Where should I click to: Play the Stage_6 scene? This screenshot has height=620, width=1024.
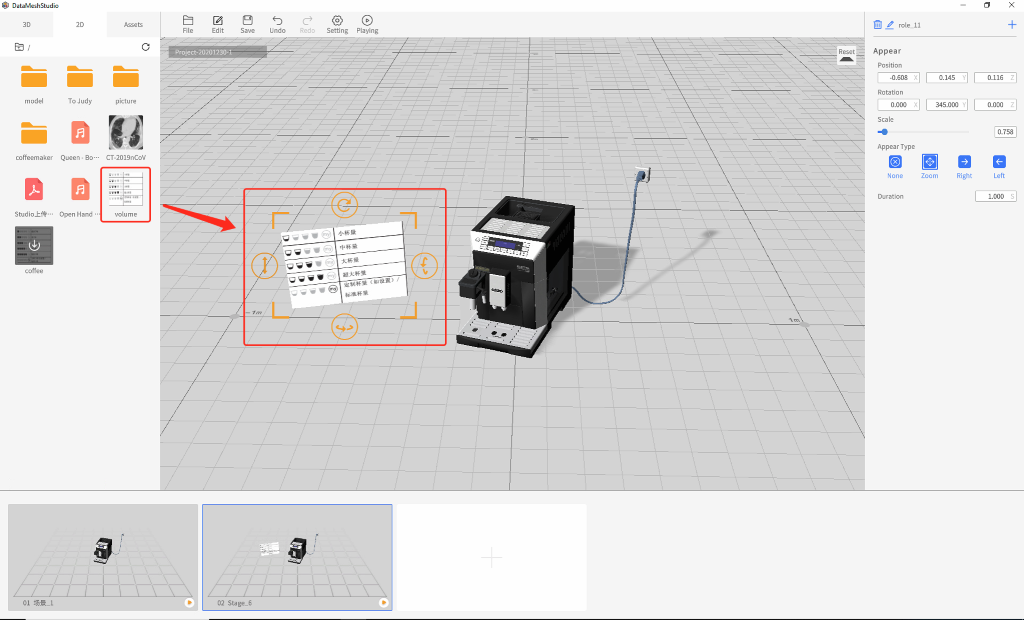coord(383,602)
